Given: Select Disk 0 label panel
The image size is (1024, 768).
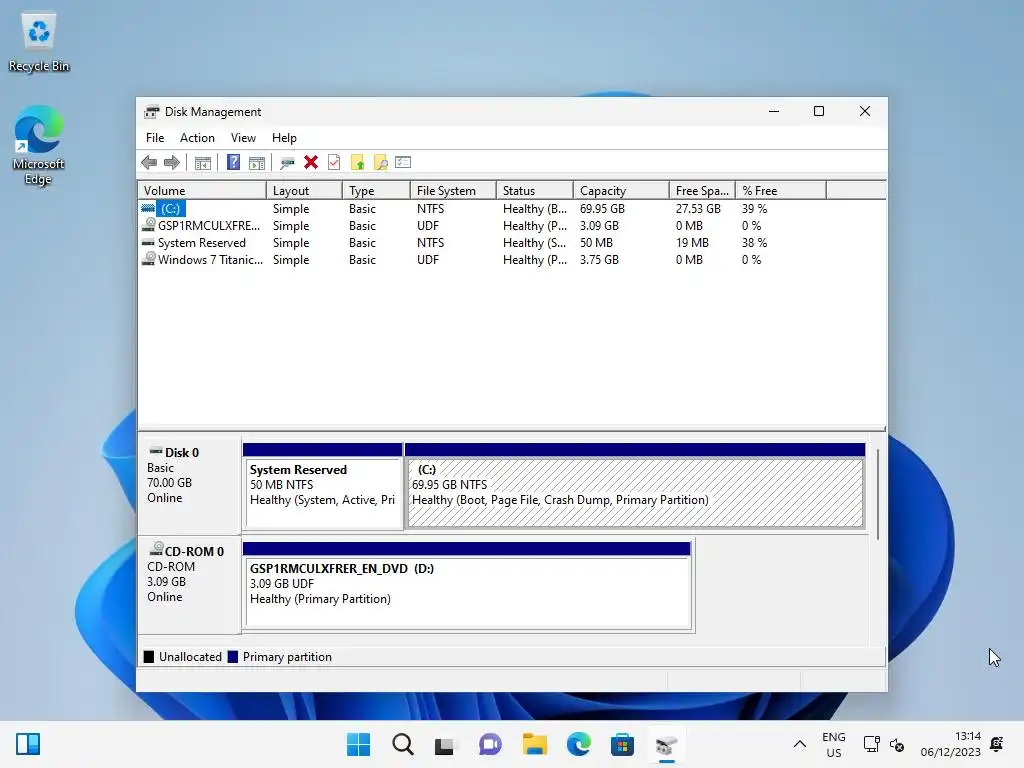Looking at the screenshot, I should click(x=189, y=486).
